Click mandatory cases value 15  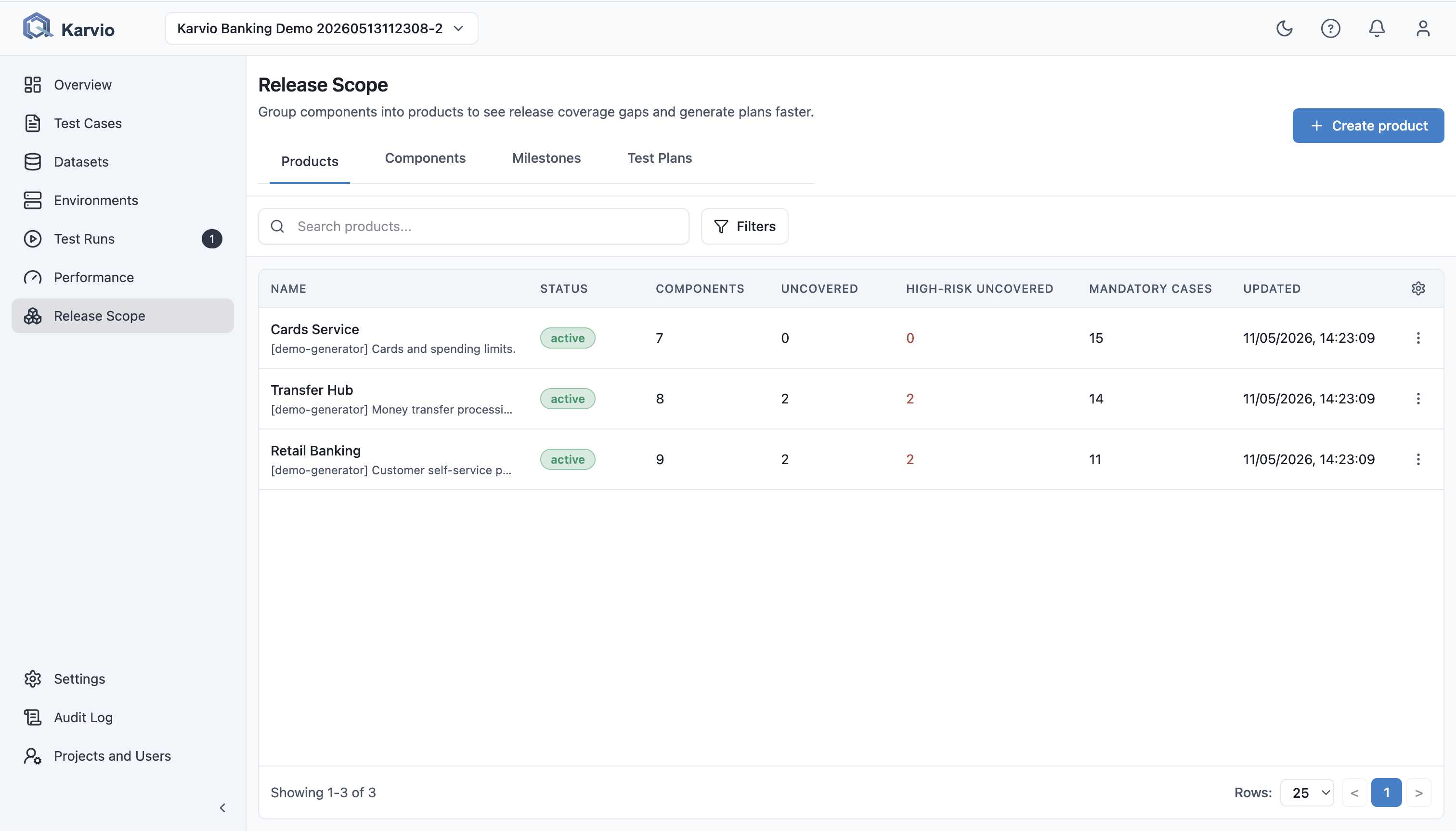point(1096,338)
